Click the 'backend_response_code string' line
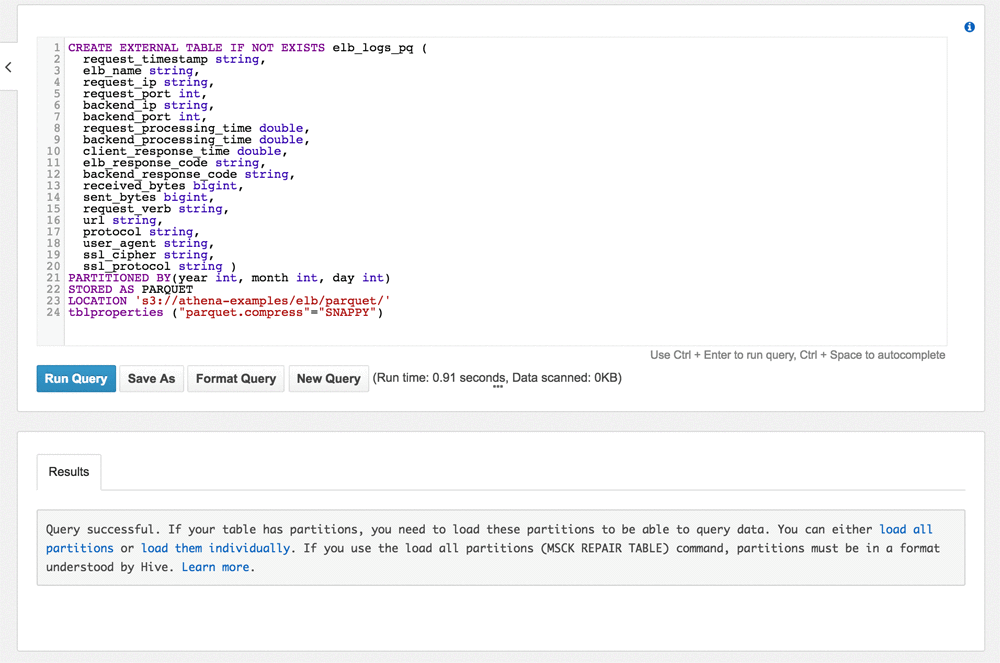Screen dimensions: 1000x663 pyautogui.click(x=189, y=174)
